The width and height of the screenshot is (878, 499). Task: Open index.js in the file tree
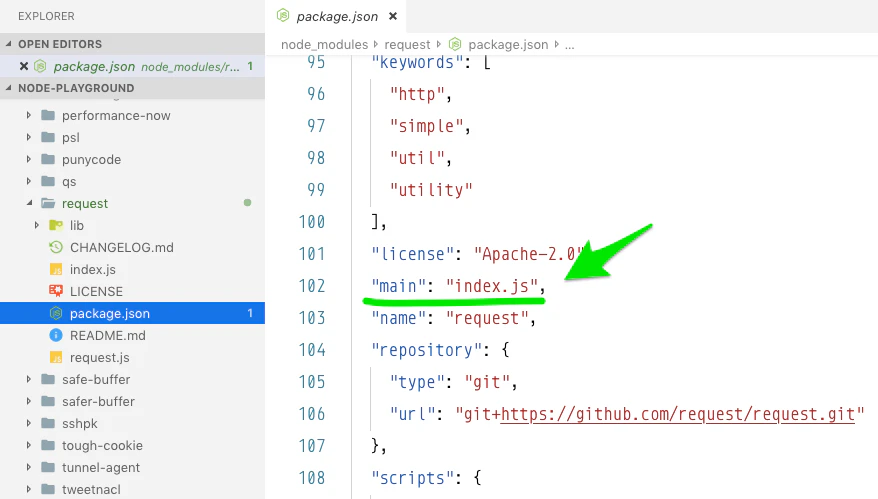point(92,269)
